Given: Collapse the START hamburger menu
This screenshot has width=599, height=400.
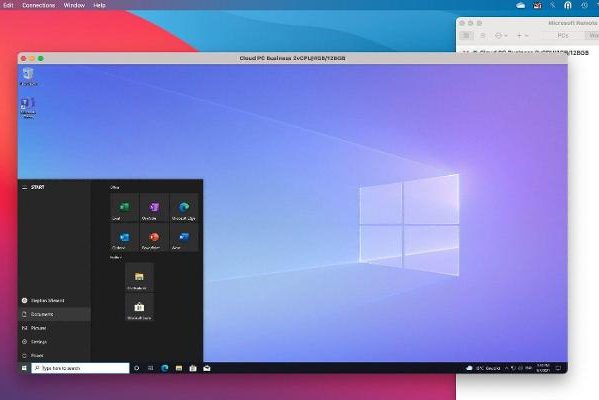Looking at the screenshot, I should (x=24, y=187).
